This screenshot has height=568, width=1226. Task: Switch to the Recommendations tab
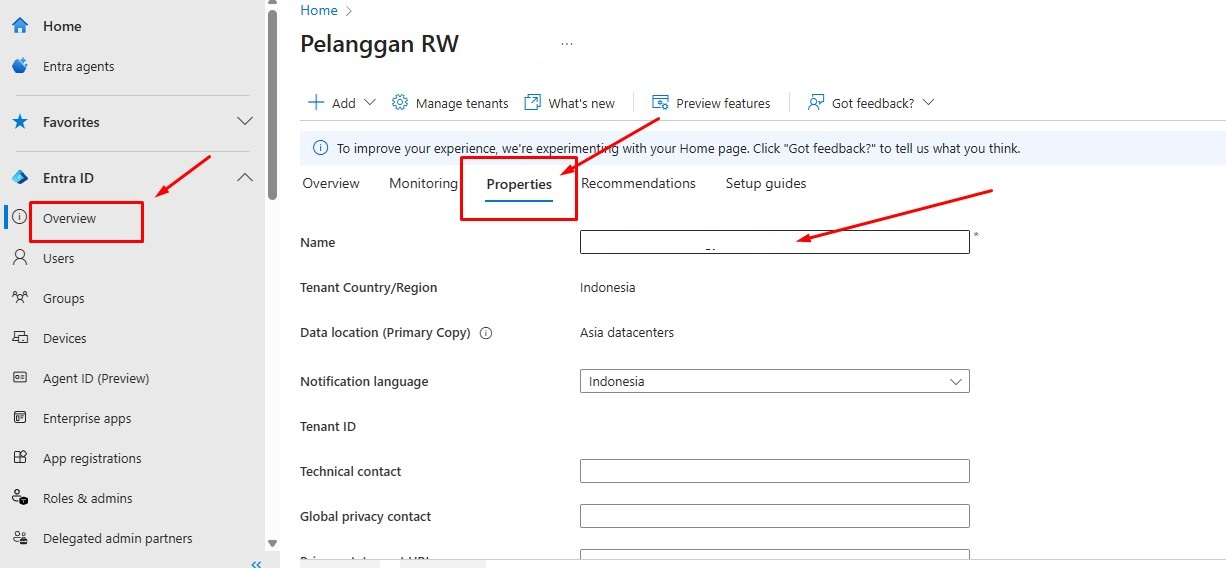638,184
